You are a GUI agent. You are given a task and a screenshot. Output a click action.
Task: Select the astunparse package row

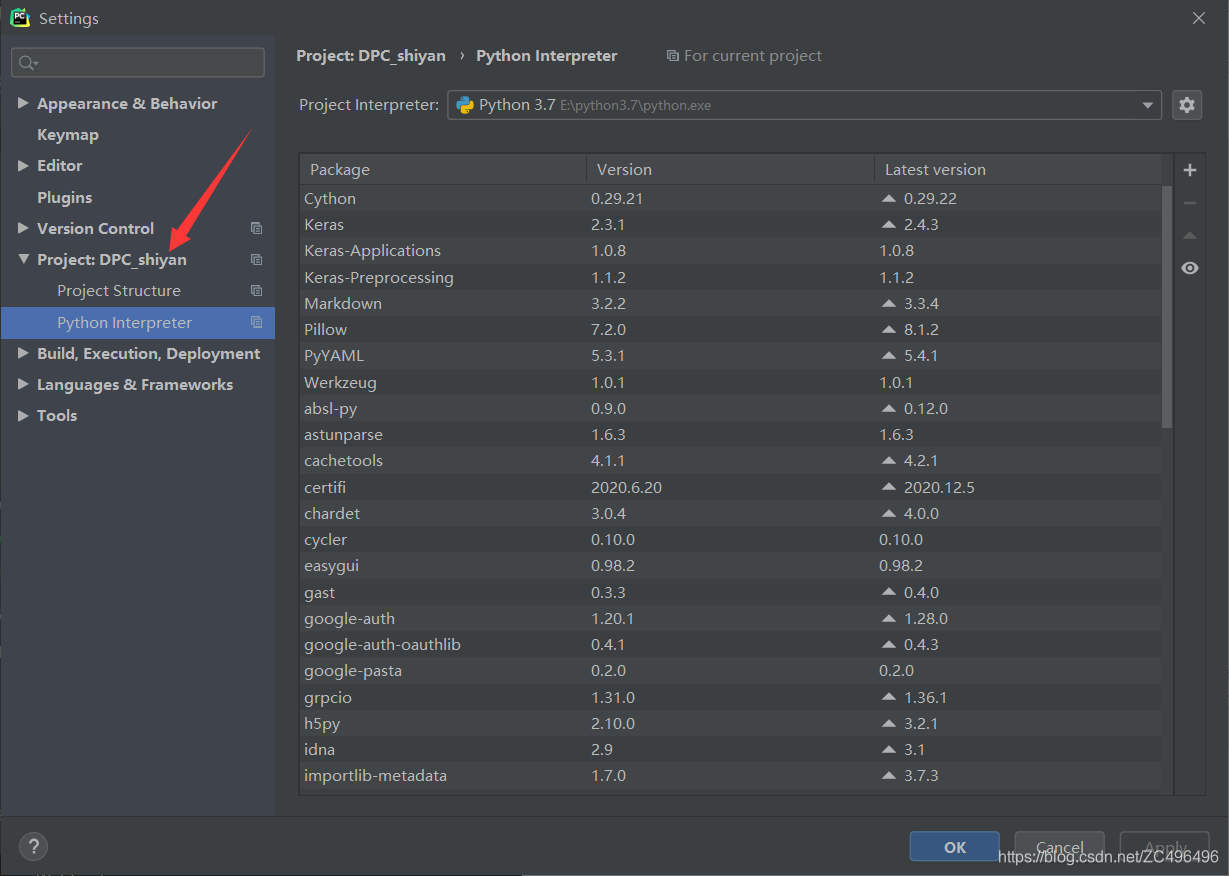(731, 434)
